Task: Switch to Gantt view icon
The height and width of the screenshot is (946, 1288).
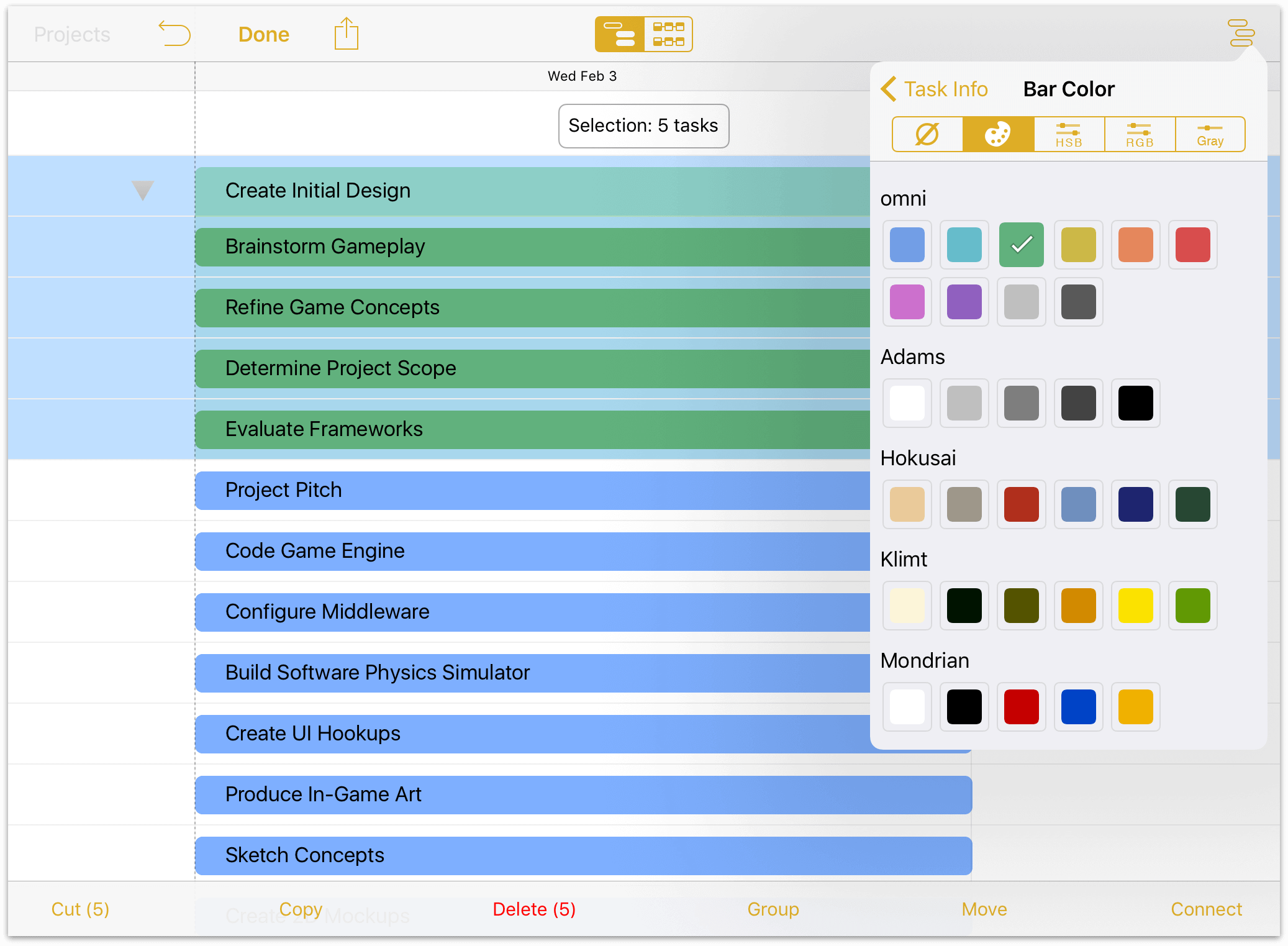Action: tap(619, 34)
